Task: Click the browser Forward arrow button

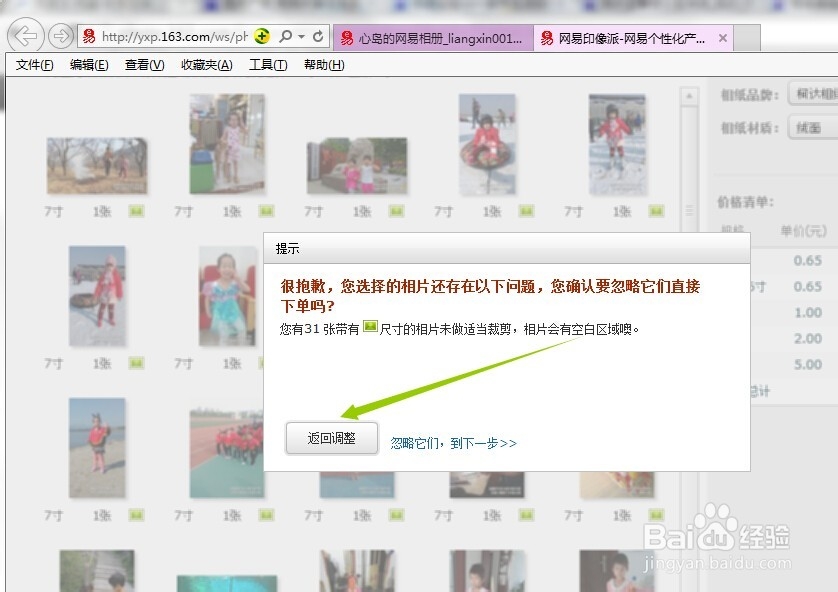Action: pos(60,36)
